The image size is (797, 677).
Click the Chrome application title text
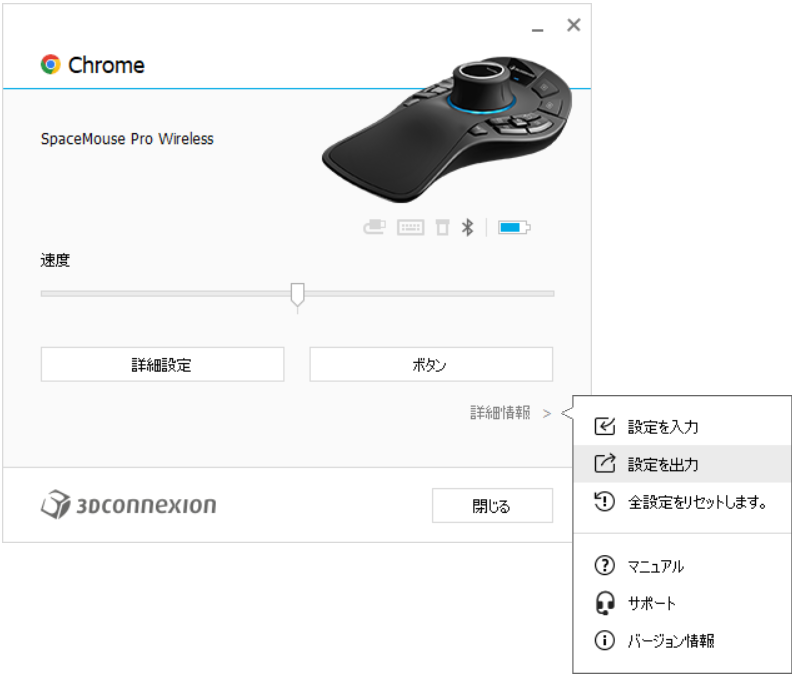tap(106, 65)
